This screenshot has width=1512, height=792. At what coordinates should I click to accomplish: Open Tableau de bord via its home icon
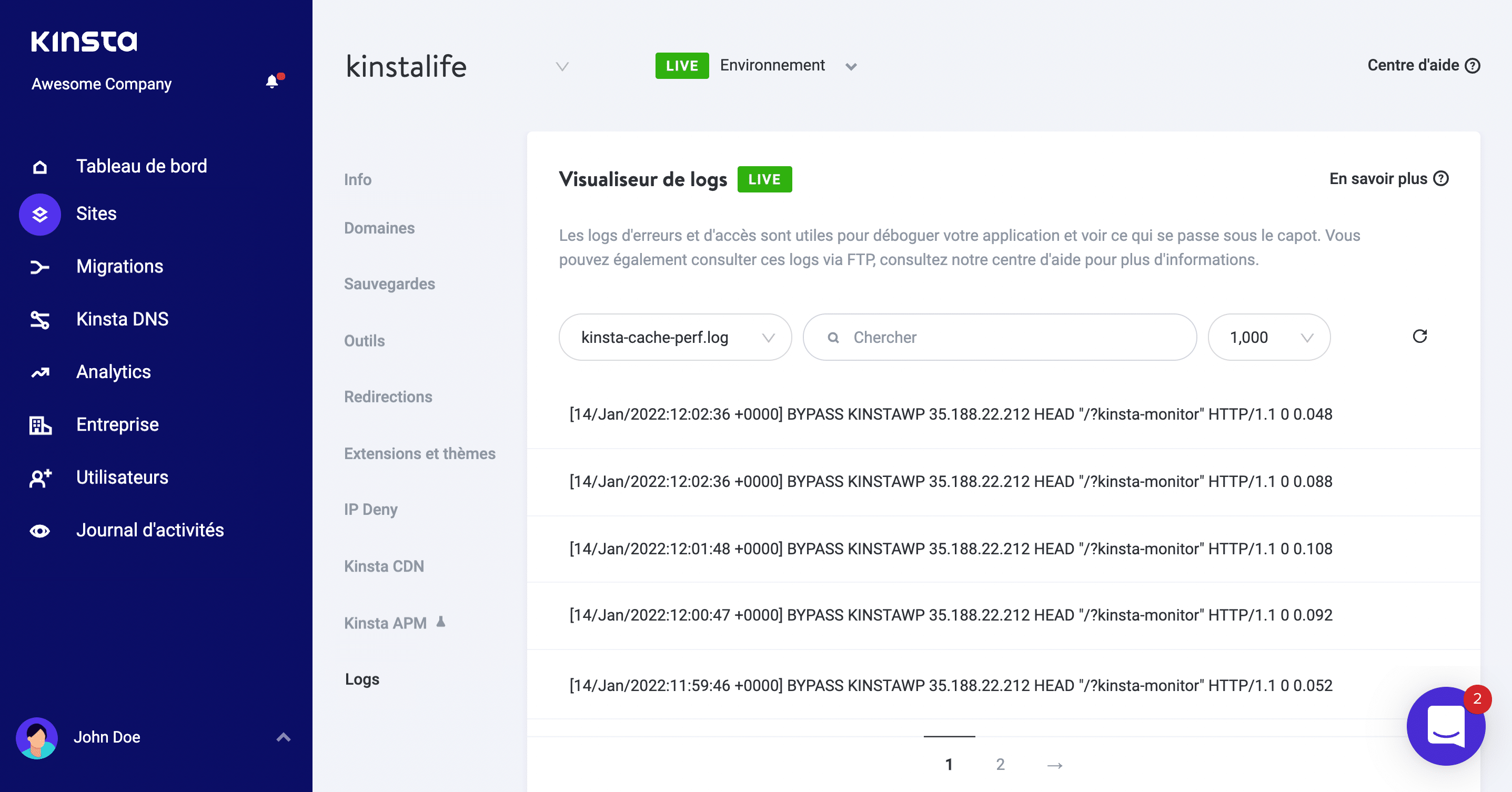[x=39, y=166]
